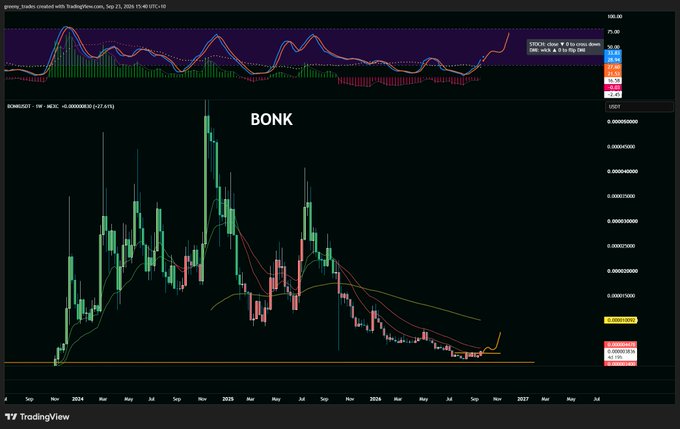The width and height of the screenshot is (680, 429).
Task: Click the 0.000030000 price scale label
Action: (622, 221)
